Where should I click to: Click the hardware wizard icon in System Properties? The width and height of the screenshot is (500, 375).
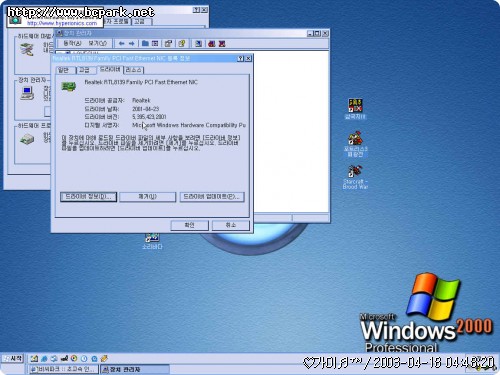(x=27, y=49)
